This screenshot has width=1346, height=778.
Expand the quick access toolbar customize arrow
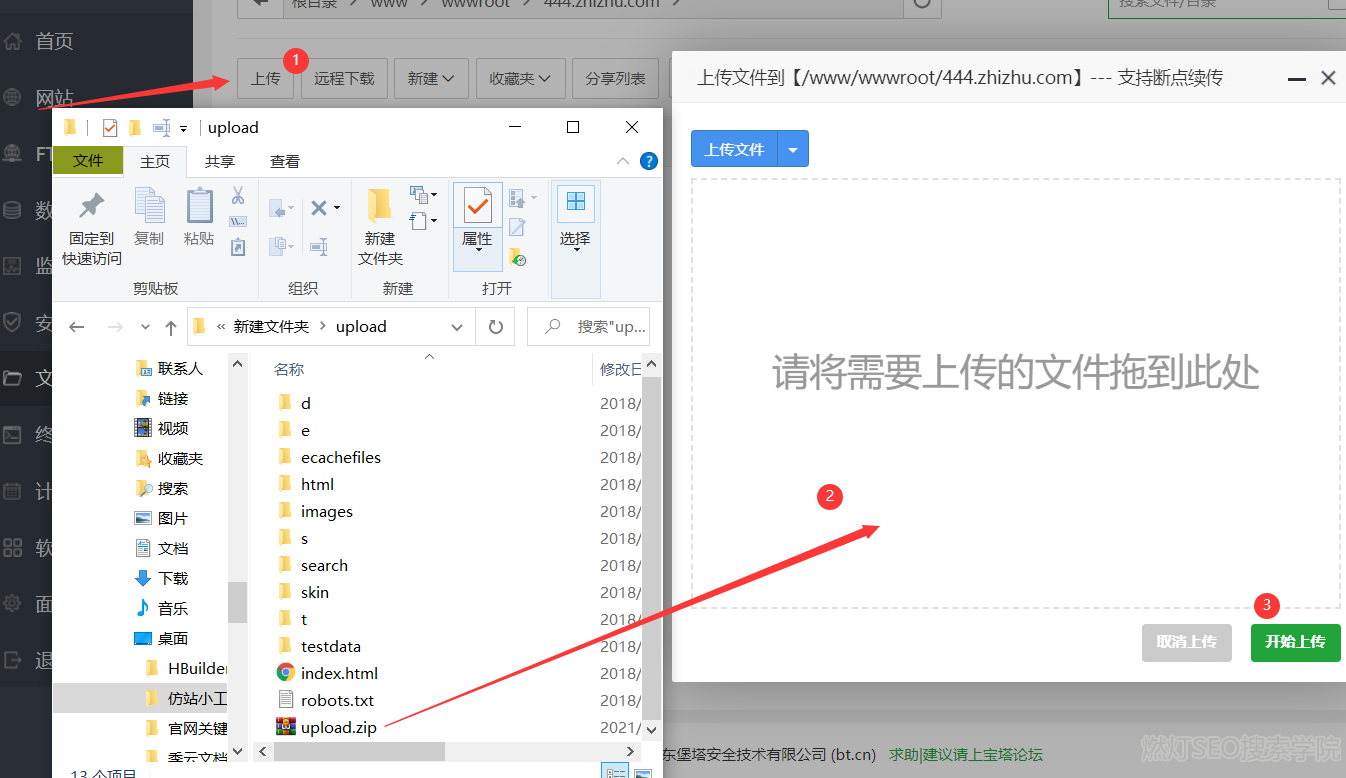pos(184,128)
